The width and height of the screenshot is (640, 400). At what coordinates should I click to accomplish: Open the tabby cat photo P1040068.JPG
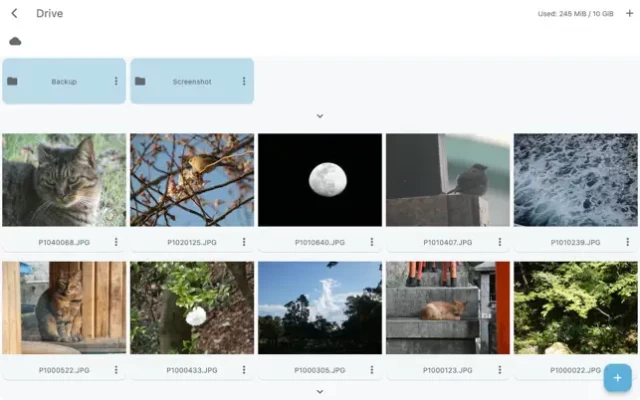(64, 180)
